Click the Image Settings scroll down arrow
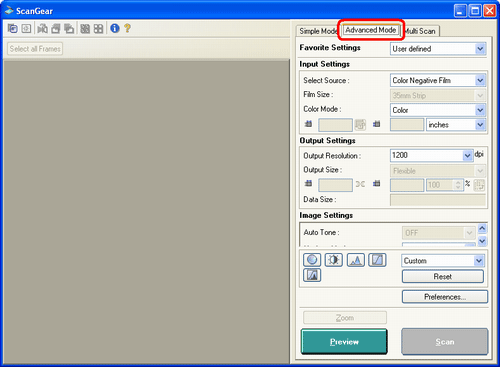 [482, 241]
